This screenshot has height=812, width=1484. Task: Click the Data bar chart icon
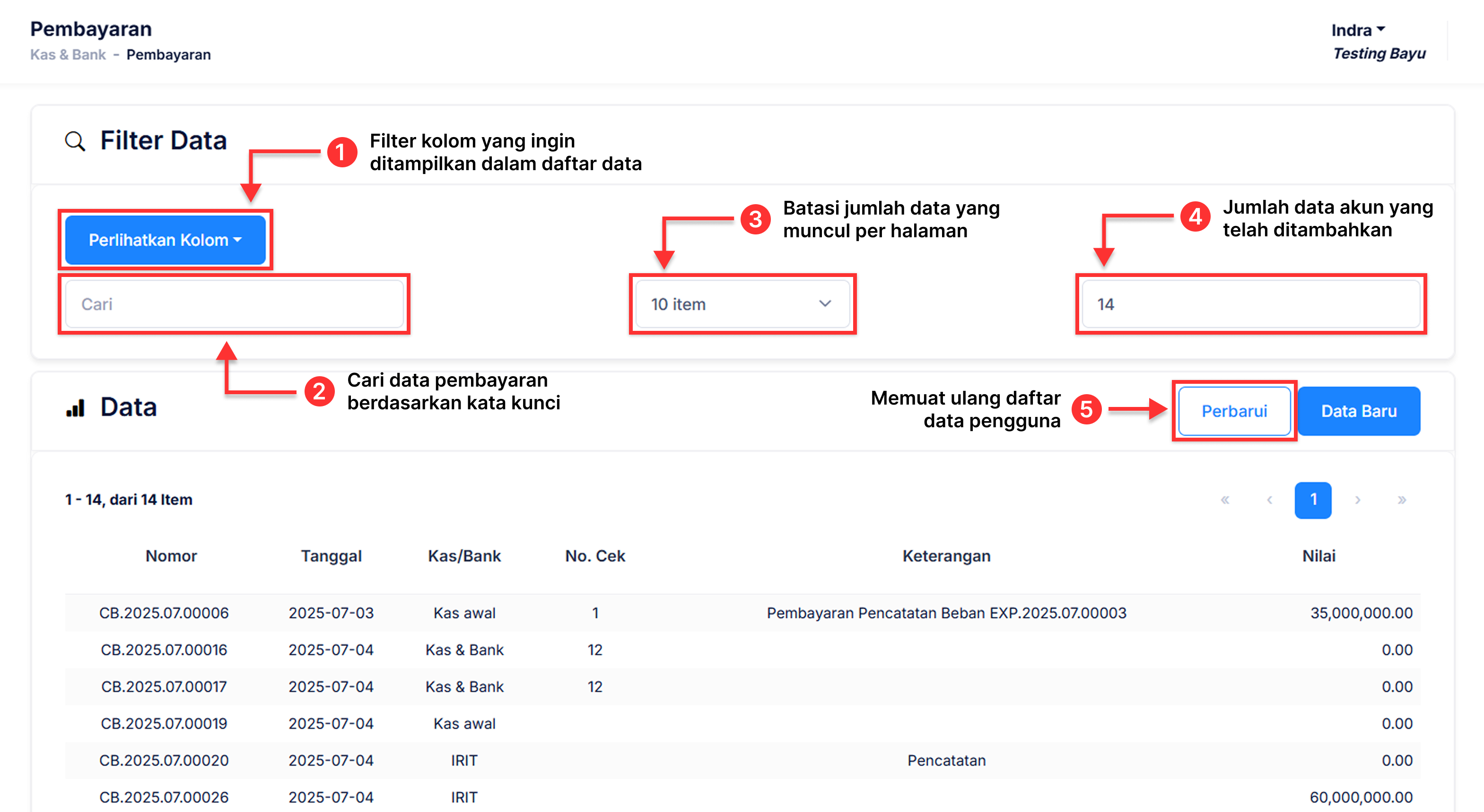pos(75,408)
